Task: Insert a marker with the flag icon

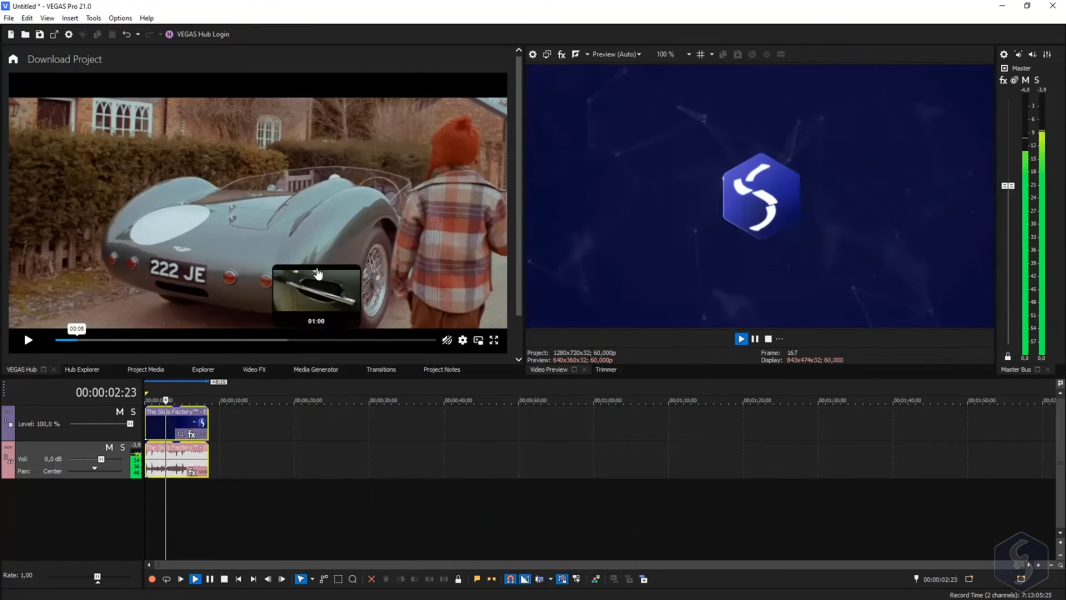Action: [x=477, y=580]
